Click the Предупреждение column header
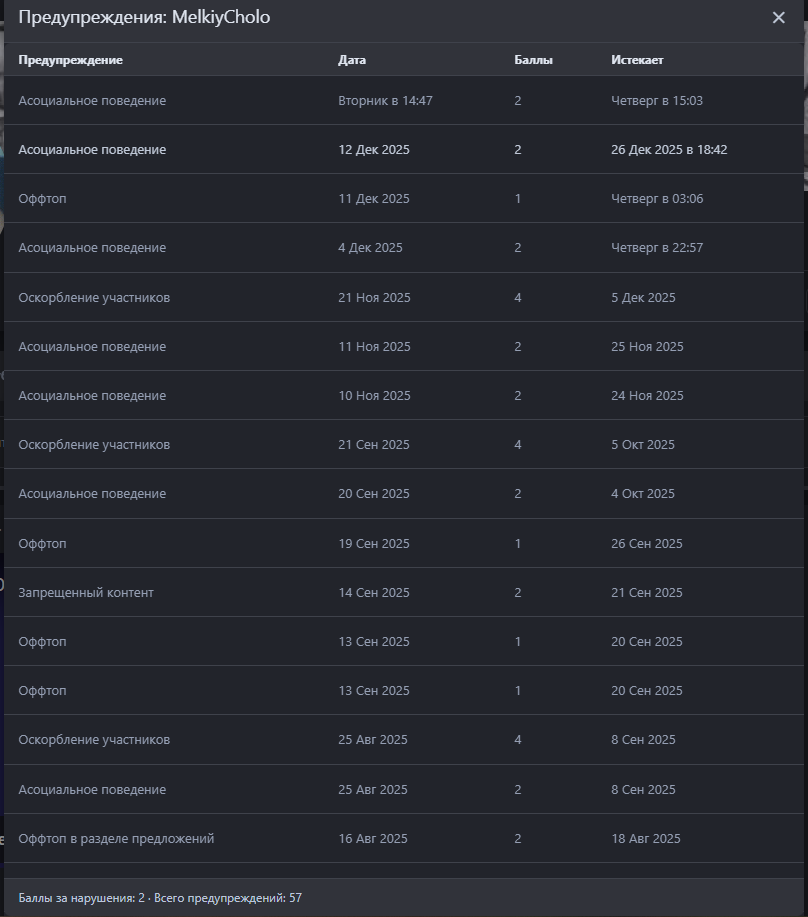 coord(70,60)
